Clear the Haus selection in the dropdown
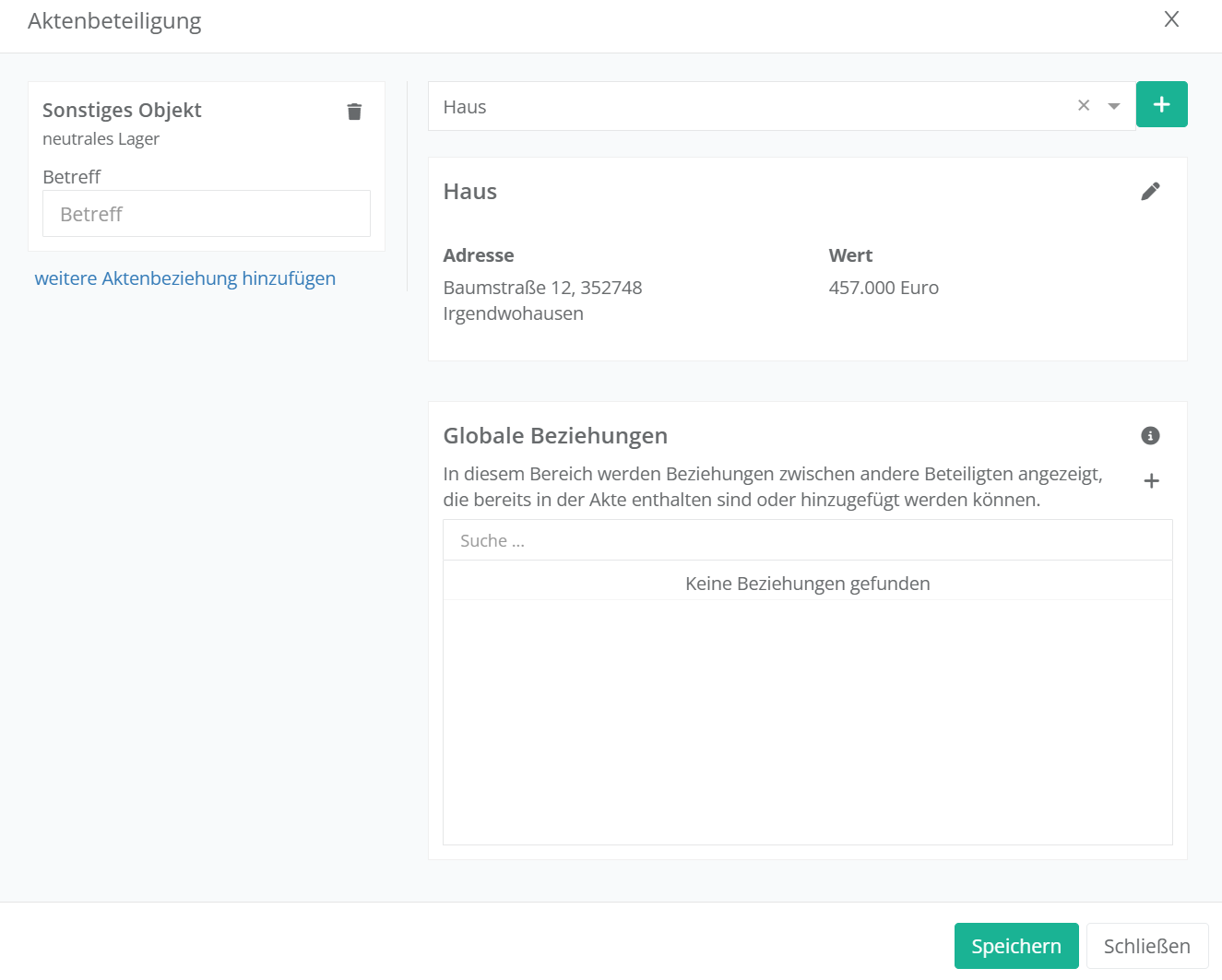The height and width of the screenshot is (980, 1222). tap(1084, 106)
